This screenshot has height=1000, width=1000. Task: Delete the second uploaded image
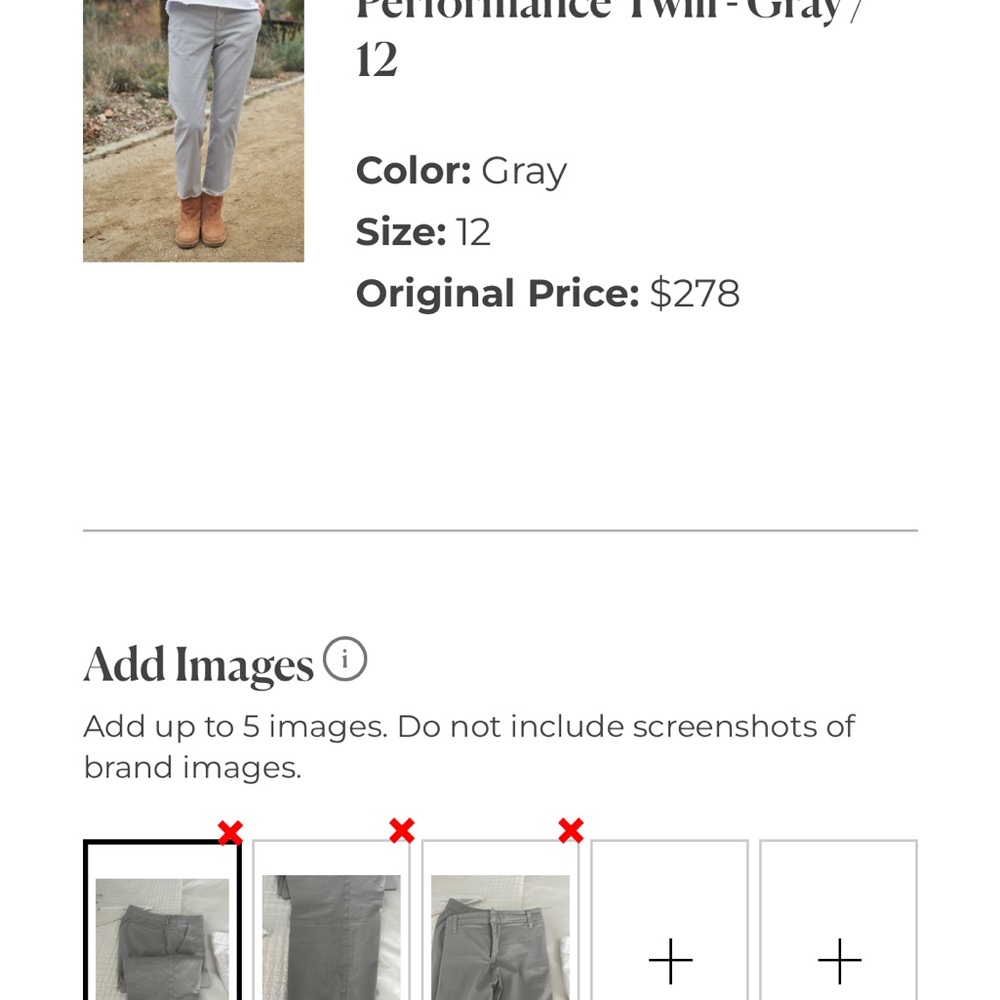(400, 830)
